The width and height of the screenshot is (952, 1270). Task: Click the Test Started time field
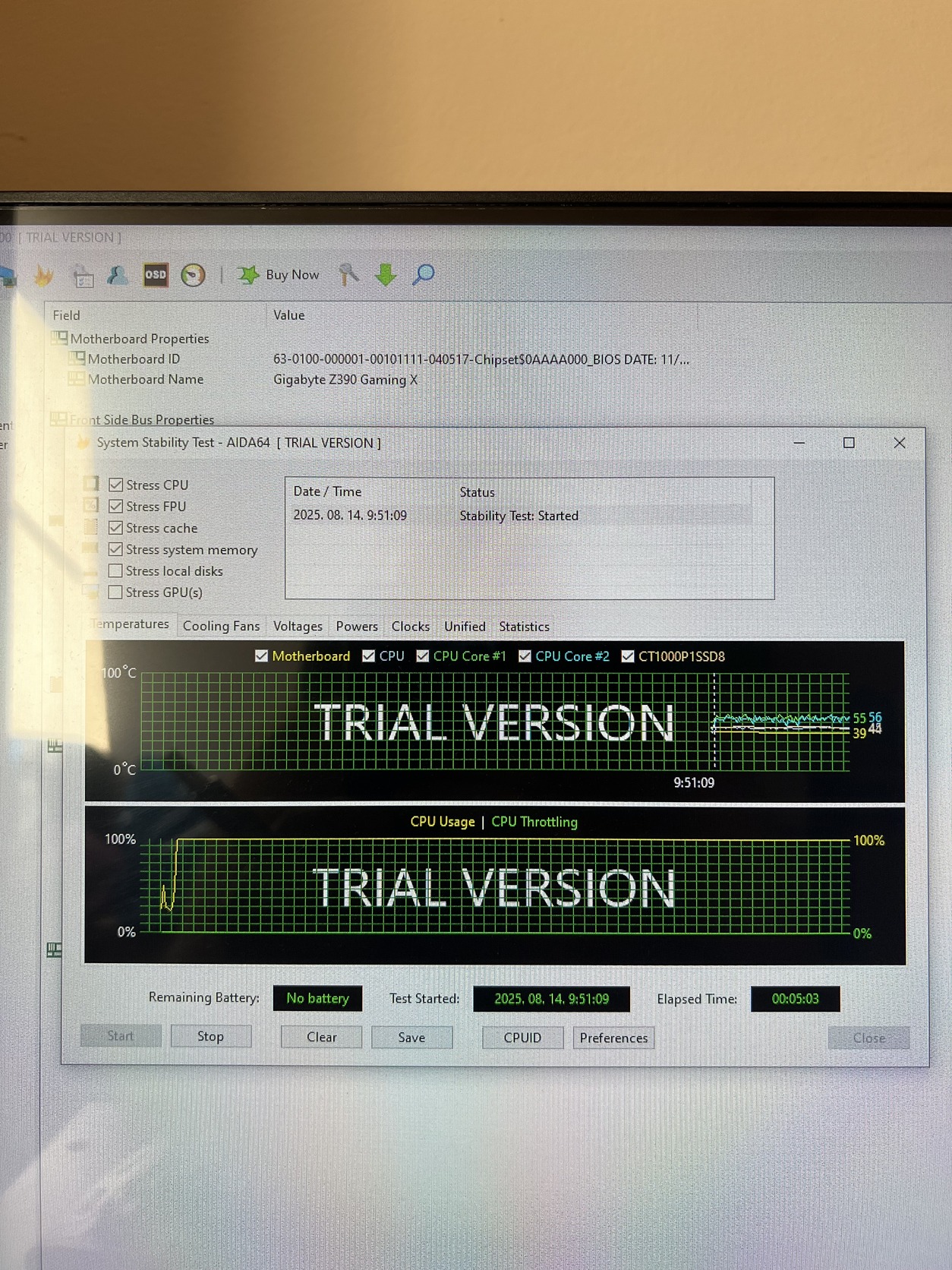[551, 999]
